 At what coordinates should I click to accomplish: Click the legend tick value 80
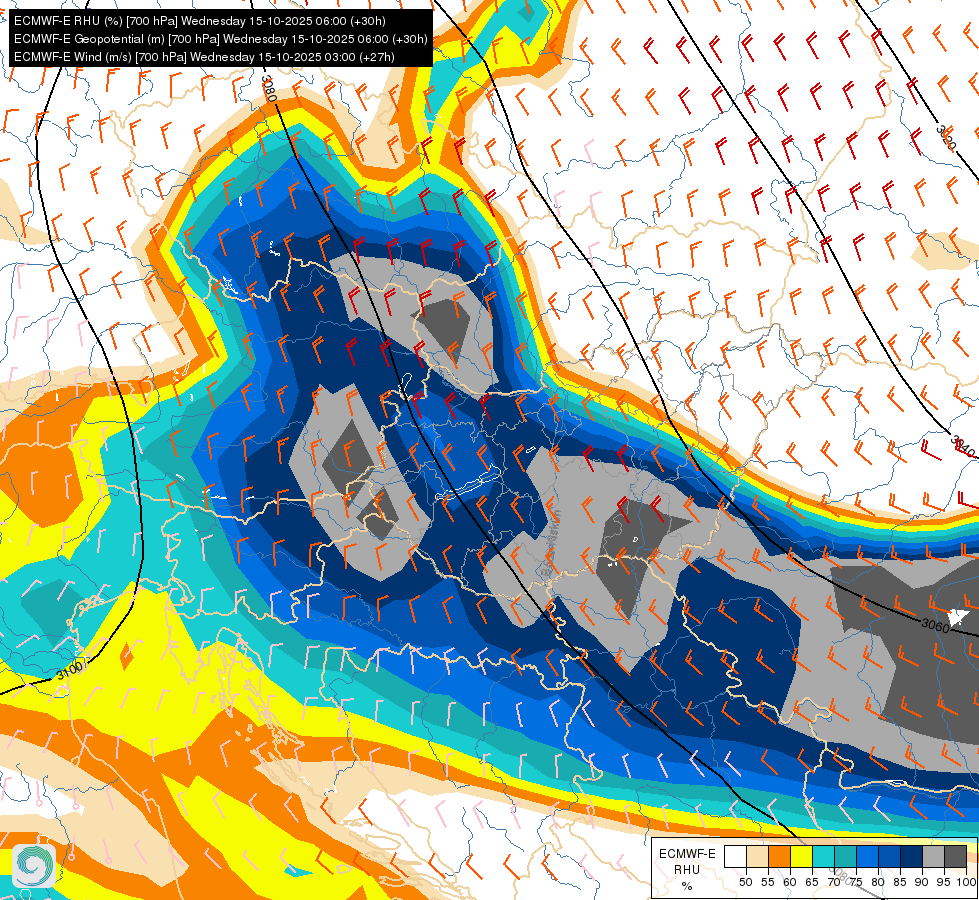pyautogui.click(x=878, y=883)
